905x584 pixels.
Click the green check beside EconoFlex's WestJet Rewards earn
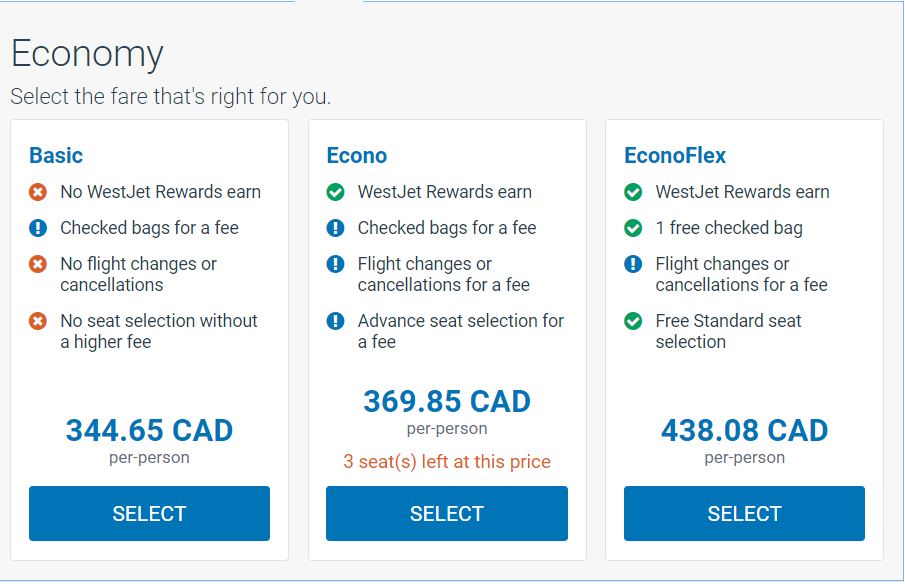tap(633, 192)
